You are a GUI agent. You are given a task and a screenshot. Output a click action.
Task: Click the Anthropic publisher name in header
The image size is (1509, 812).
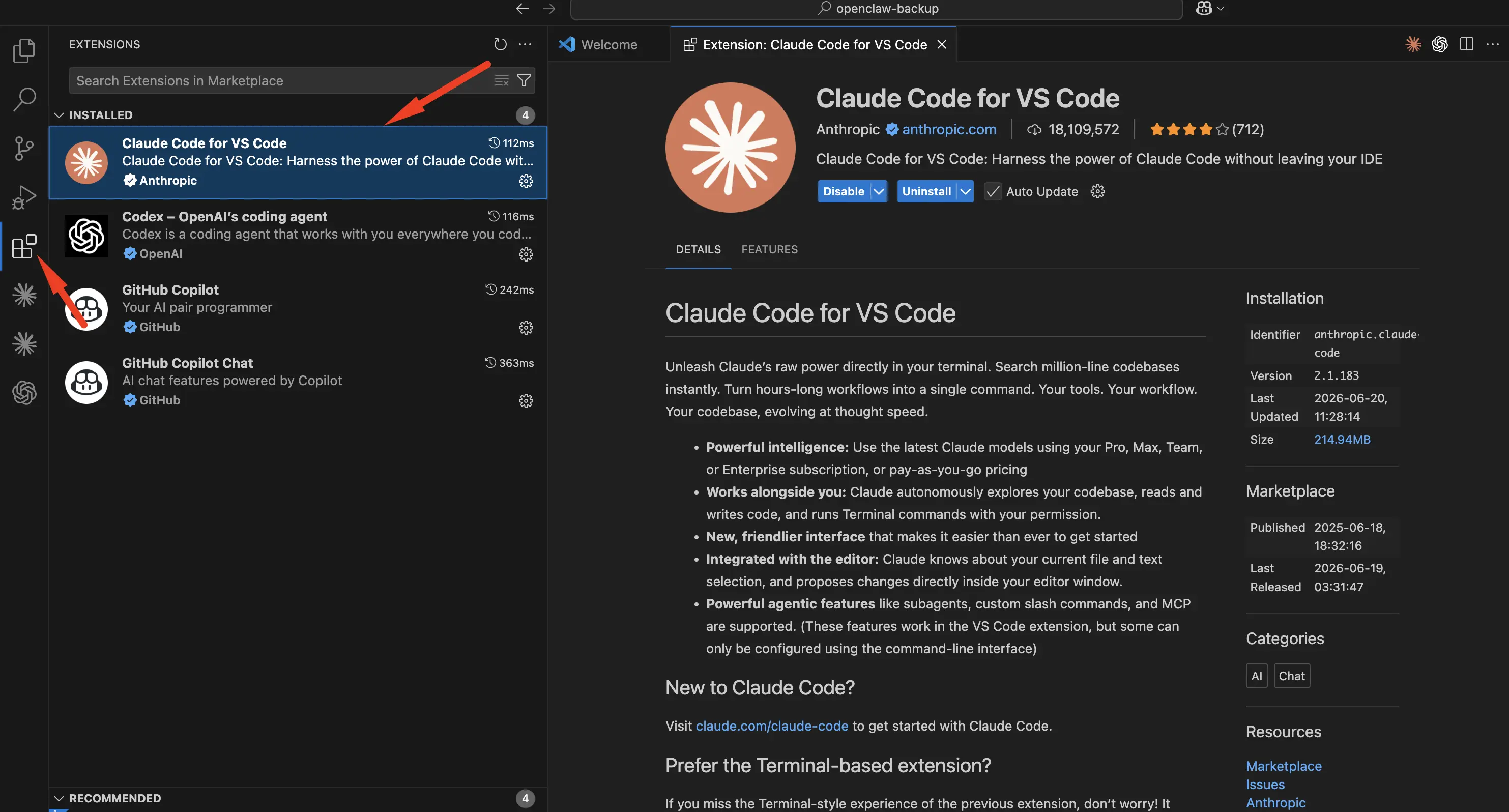click(848, 129)
